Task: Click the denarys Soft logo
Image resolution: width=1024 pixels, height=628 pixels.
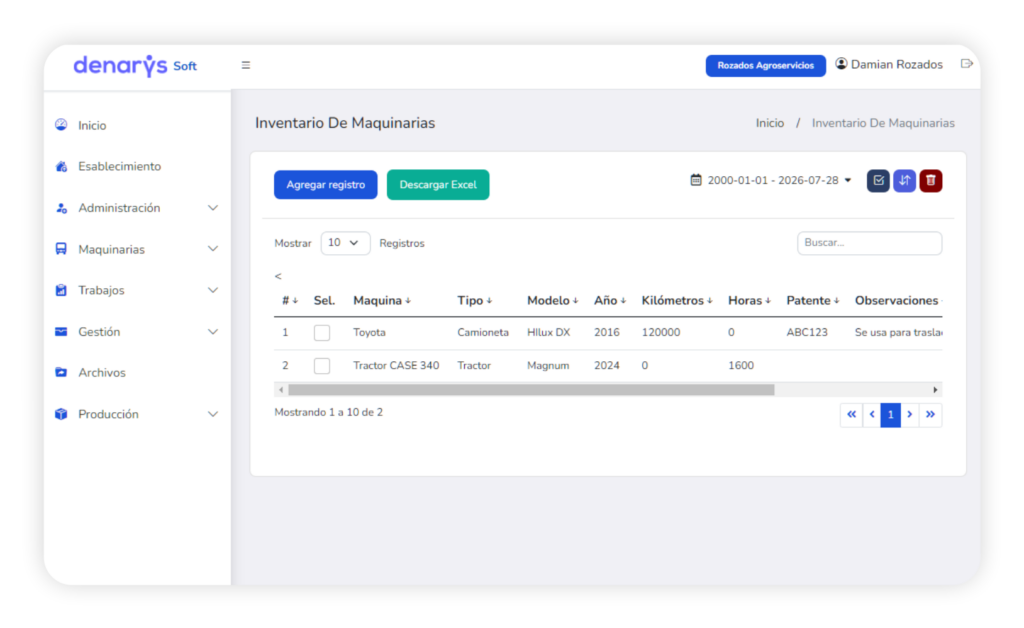Action: point(135,66)
